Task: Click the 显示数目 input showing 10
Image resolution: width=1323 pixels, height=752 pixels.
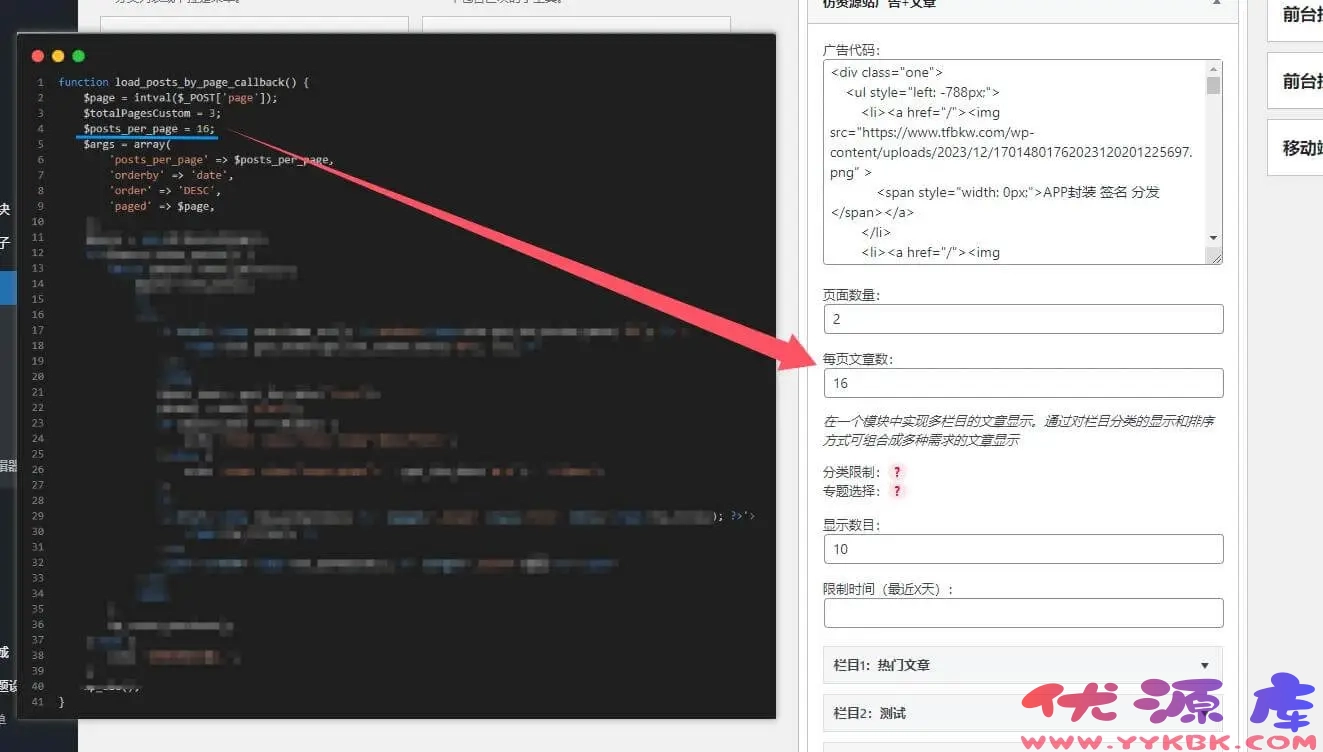Action: 1023,548
